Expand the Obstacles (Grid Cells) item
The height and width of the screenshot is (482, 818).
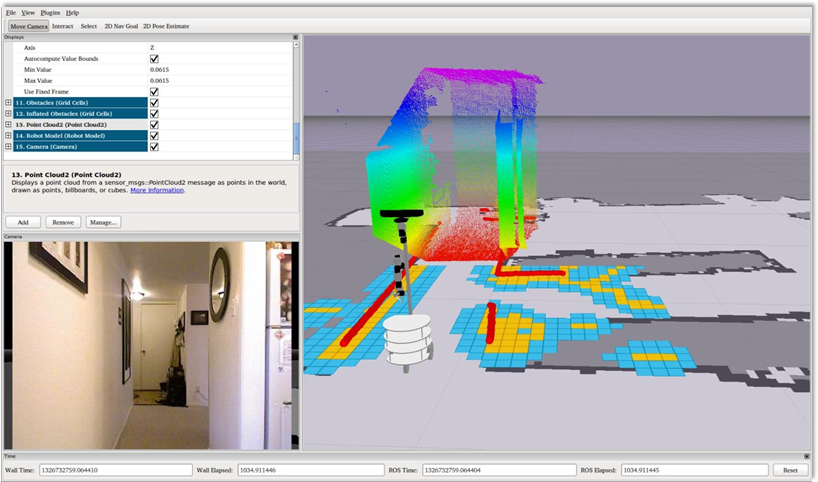coord(8,103)
